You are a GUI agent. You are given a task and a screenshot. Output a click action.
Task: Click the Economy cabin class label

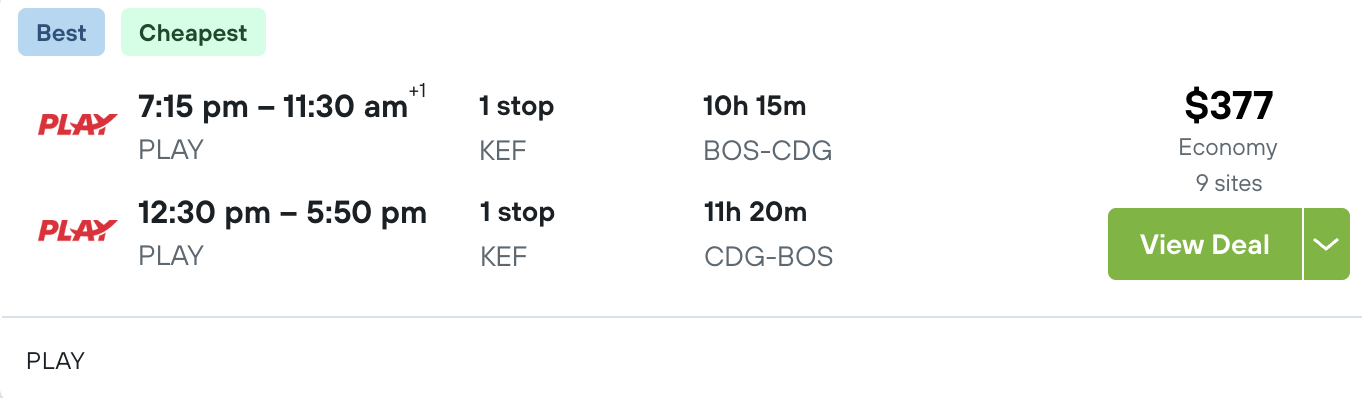1228,148
